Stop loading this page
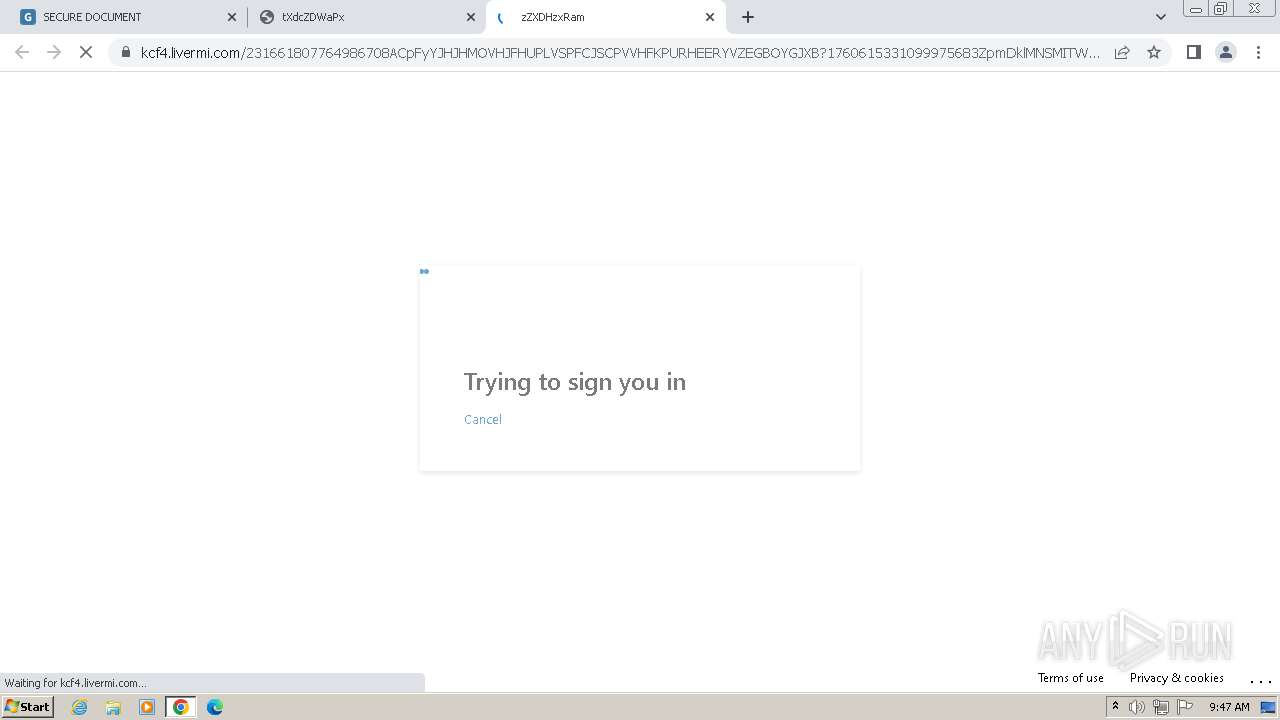The width and height of the screenshot is (1280, 720). click(86, 52)
